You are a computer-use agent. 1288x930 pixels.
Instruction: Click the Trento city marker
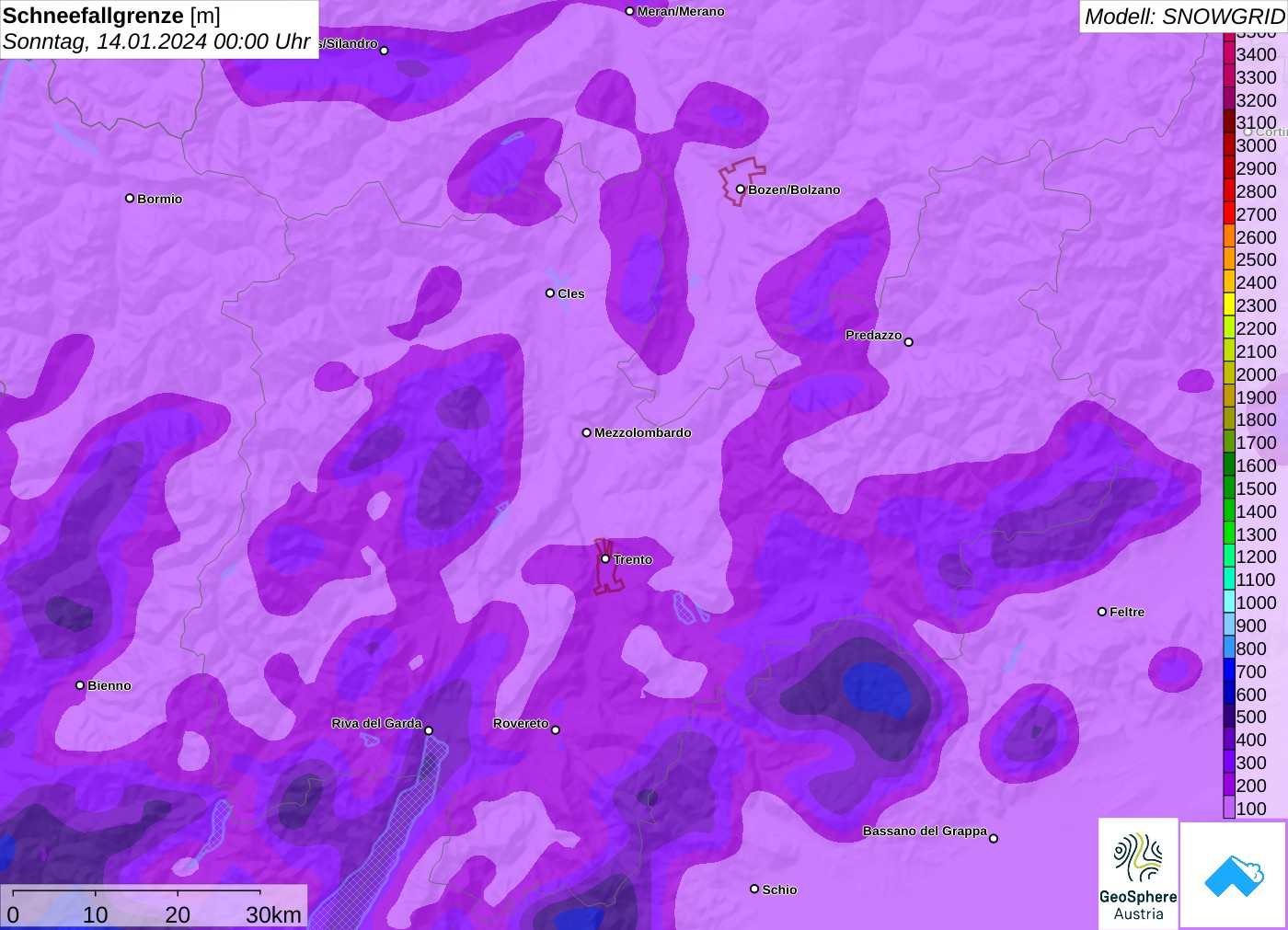tap(605, 558)
